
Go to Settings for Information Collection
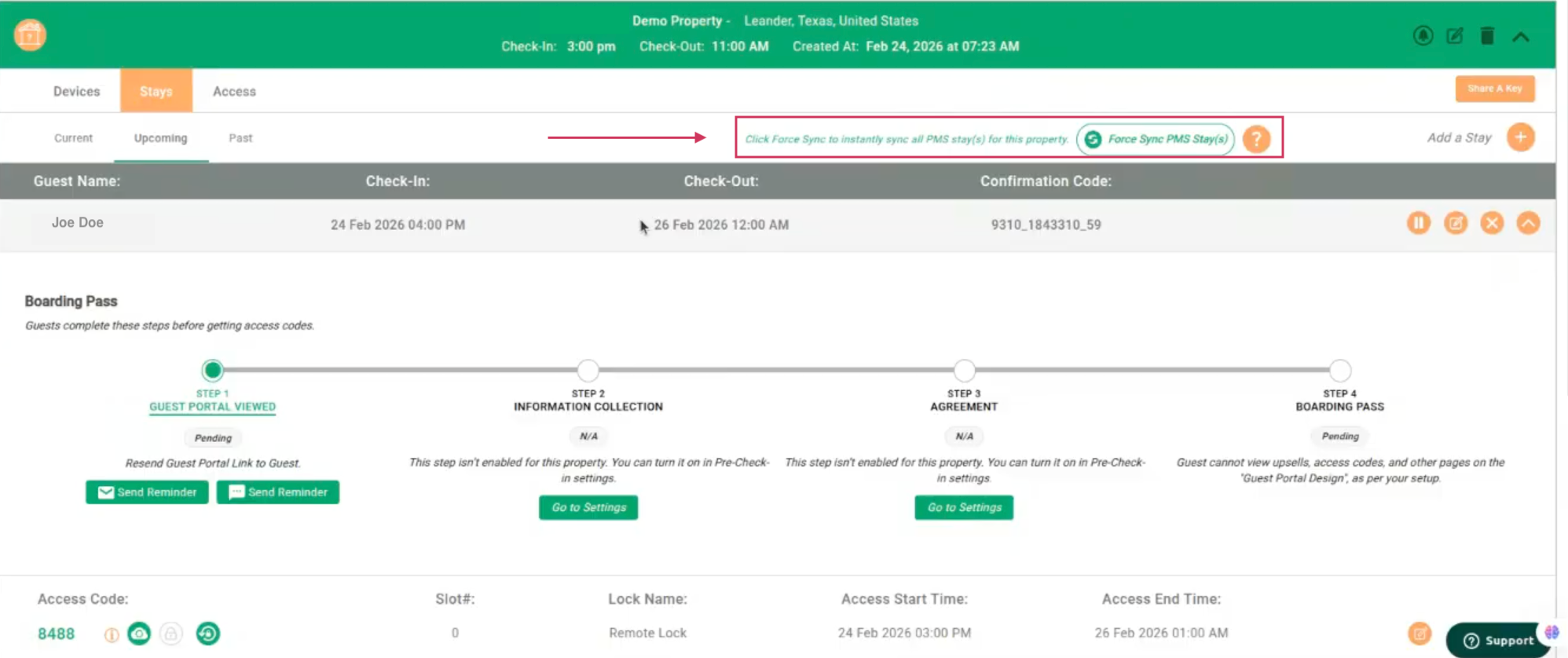[x=588, y=507]
